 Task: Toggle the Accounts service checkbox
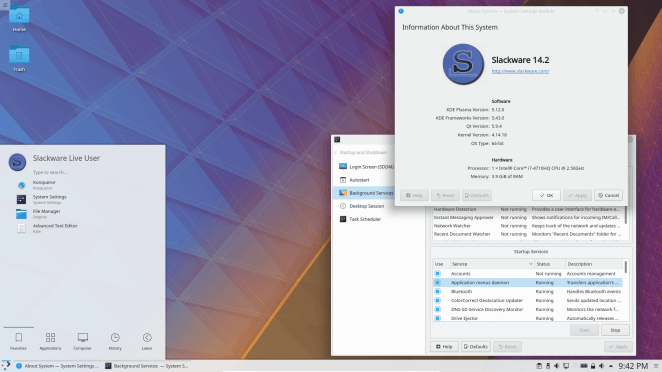(438, 274)
